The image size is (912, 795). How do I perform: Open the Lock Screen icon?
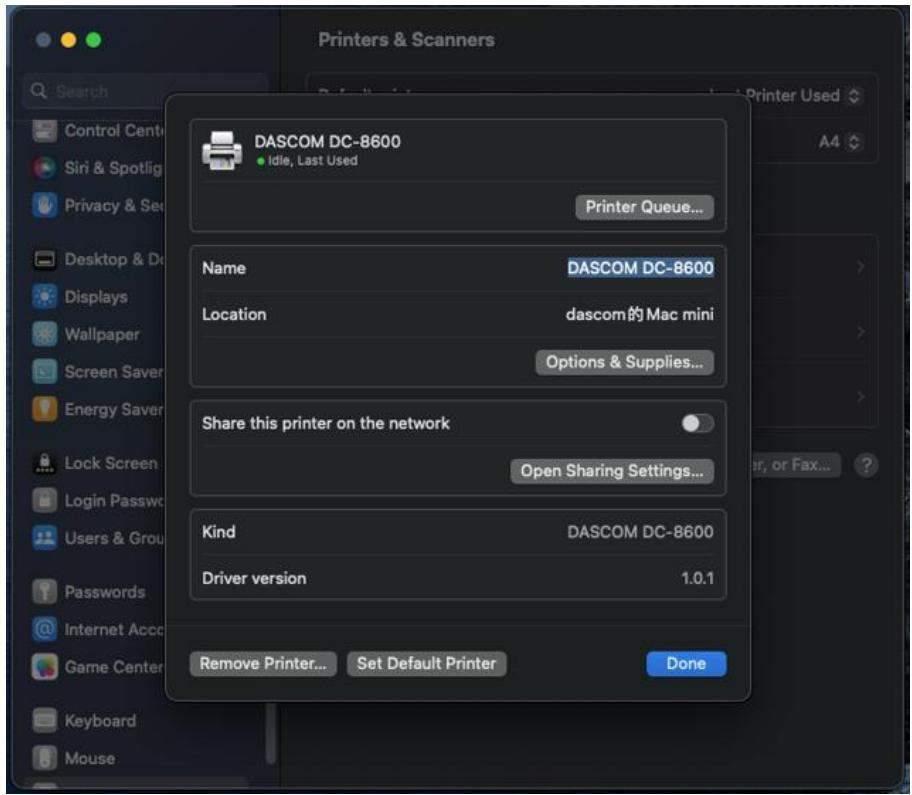45,464
